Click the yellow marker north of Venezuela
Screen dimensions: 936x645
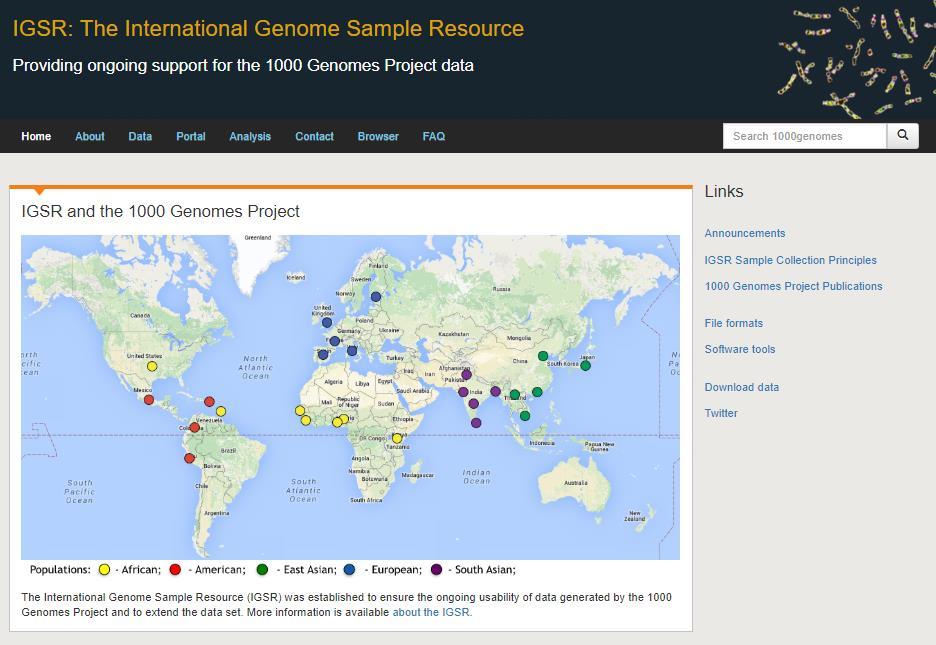(221, 411)
